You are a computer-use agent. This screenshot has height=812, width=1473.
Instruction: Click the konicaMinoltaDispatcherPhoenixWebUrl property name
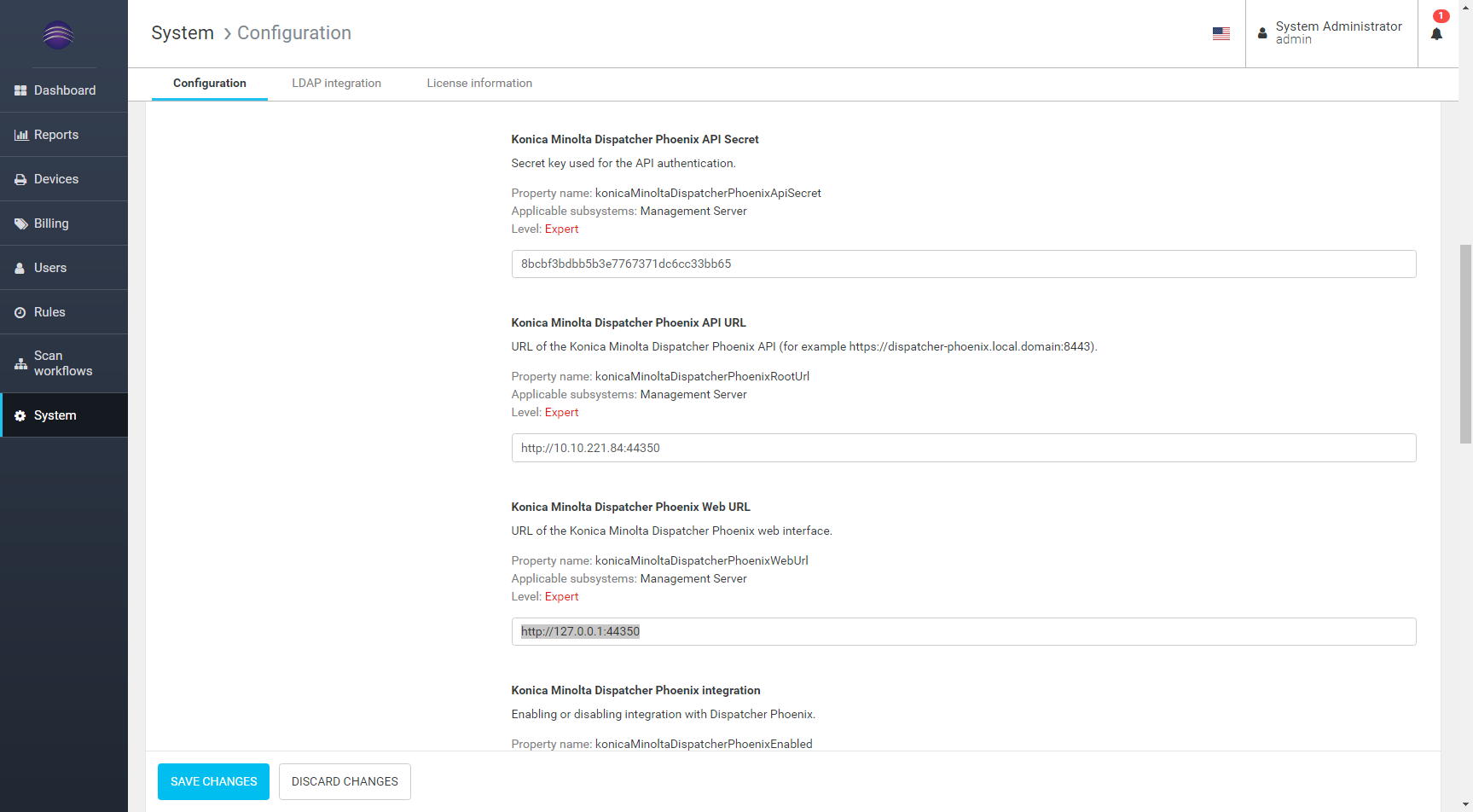pyautogui.click(x=702, y=560)
